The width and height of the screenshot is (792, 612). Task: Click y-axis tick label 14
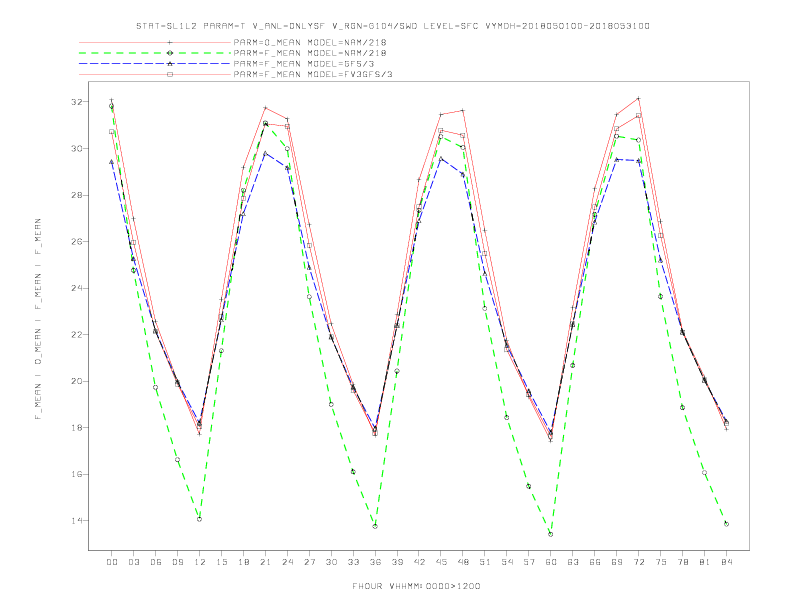76,521
